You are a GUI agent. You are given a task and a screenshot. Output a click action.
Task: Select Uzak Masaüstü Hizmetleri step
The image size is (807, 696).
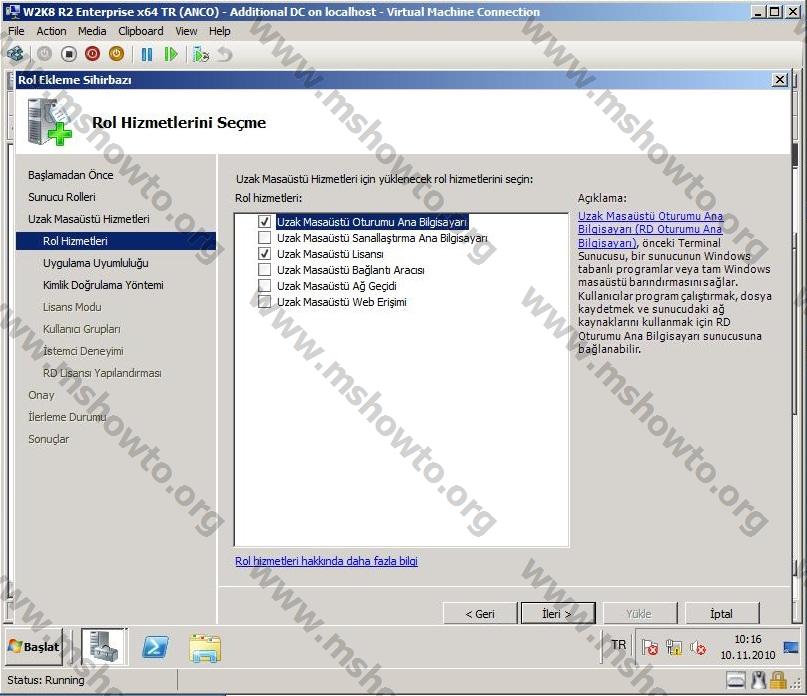point(89,219)
